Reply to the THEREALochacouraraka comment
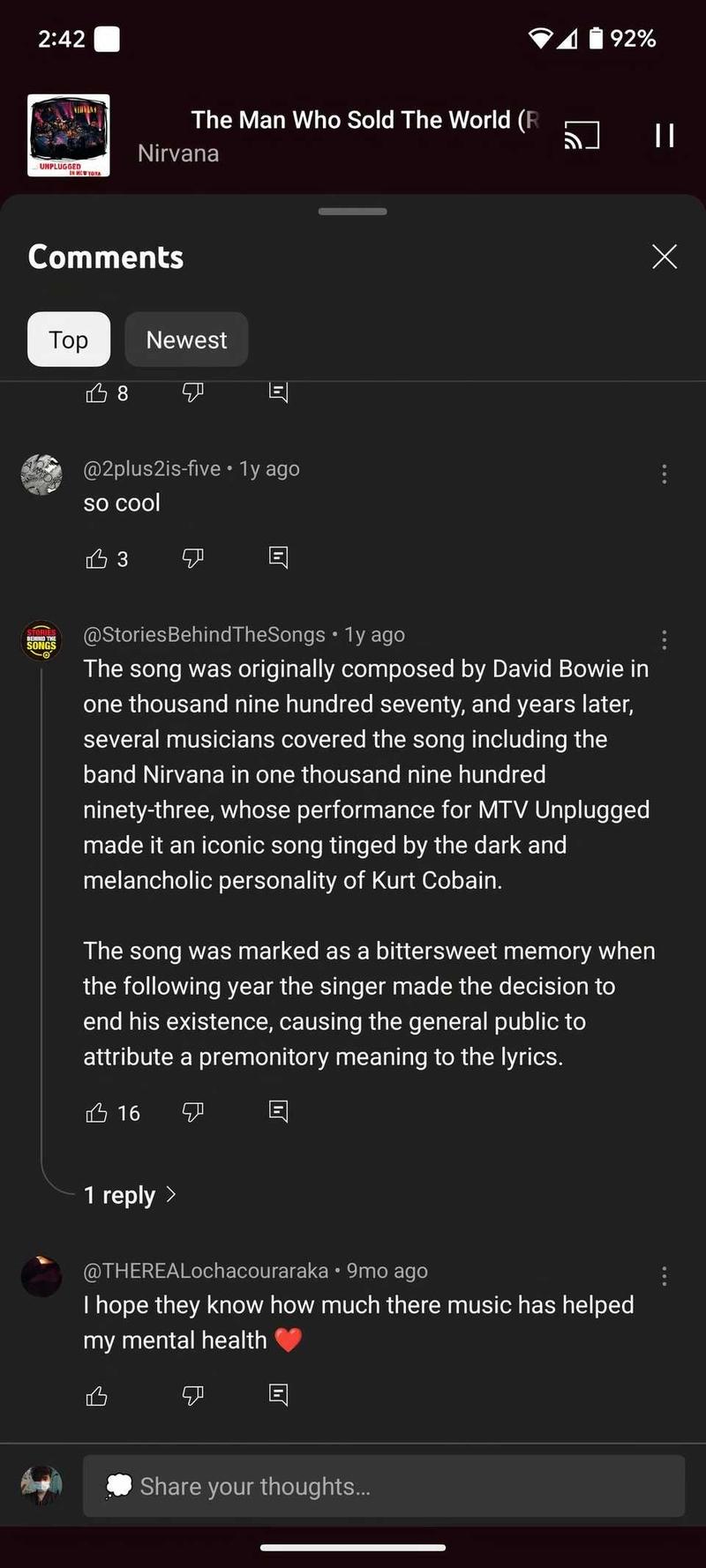 (x=278, y=1394)
